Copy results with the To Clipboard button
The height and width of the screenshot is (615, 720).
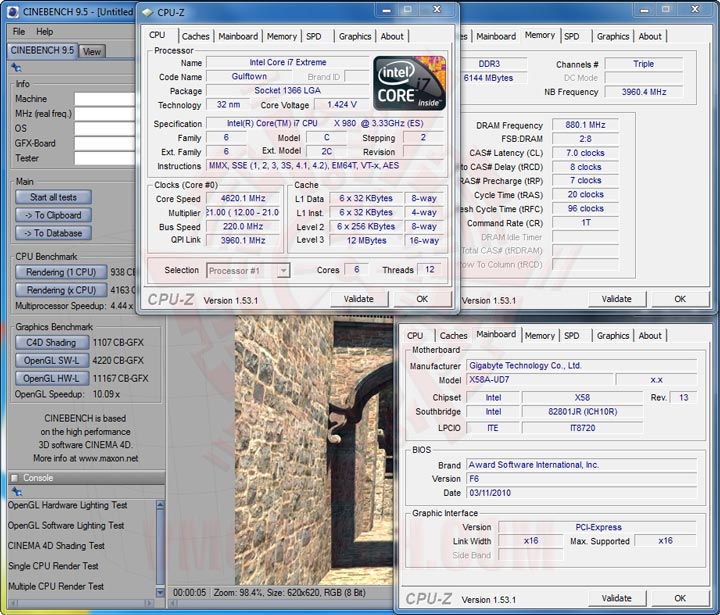54,215
